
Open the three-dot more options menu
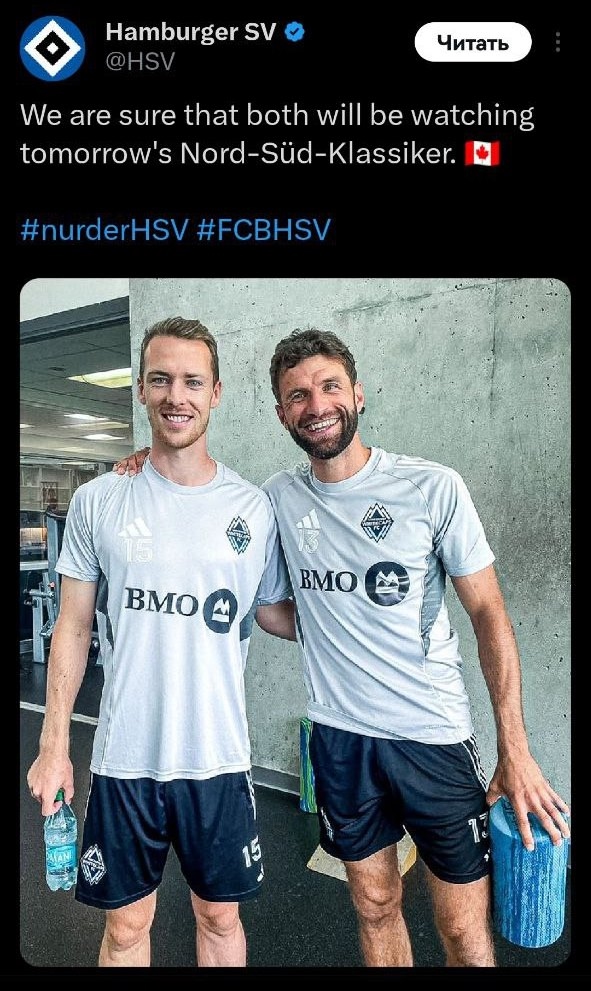click(x=557, y=42)
